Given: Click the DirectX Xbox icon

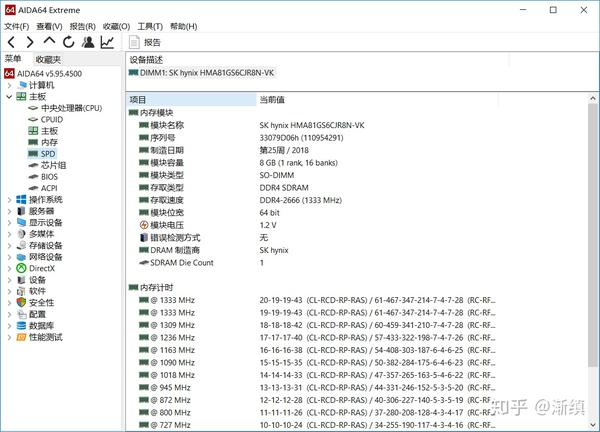Looking at the screenshot, I should pyautogui.click(x=21, y=268).
